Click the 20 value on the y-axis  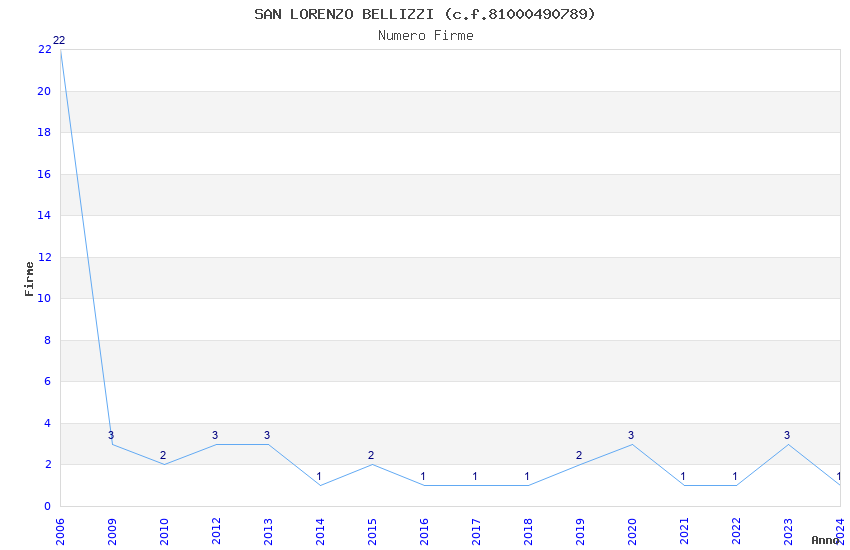[x=44, y=91]
